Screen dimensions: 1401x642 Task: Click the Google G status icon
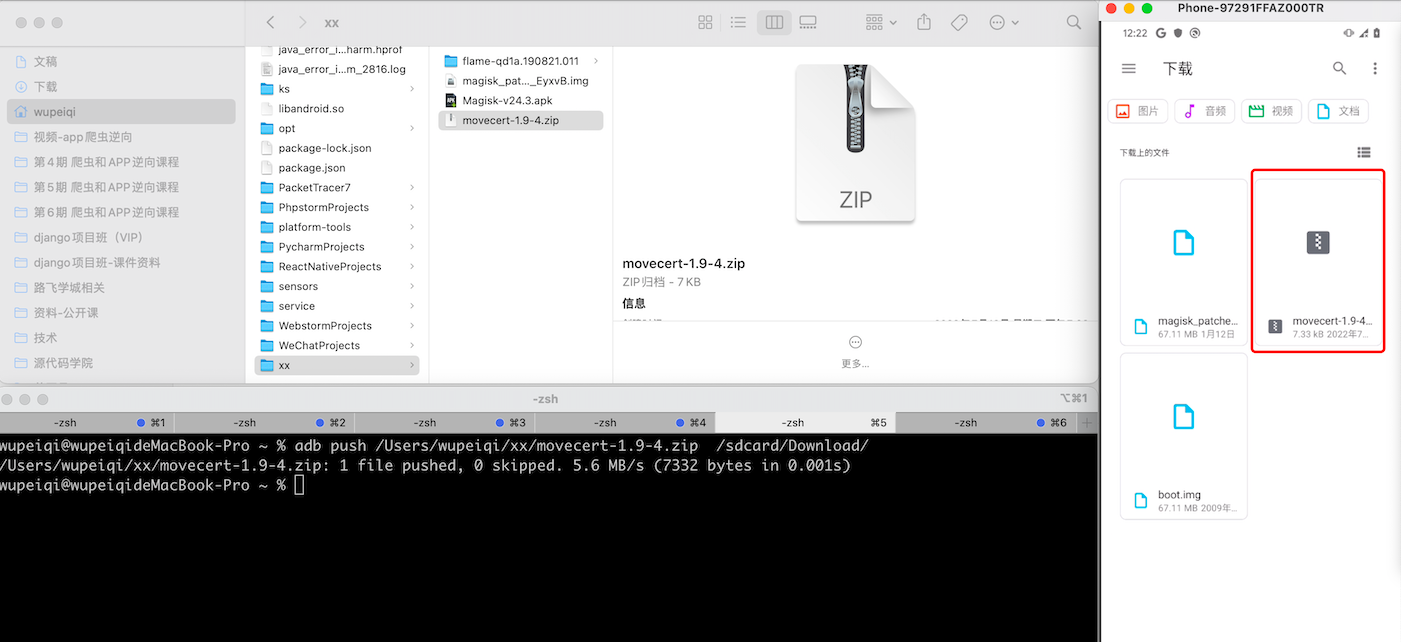coord(1161,33)
